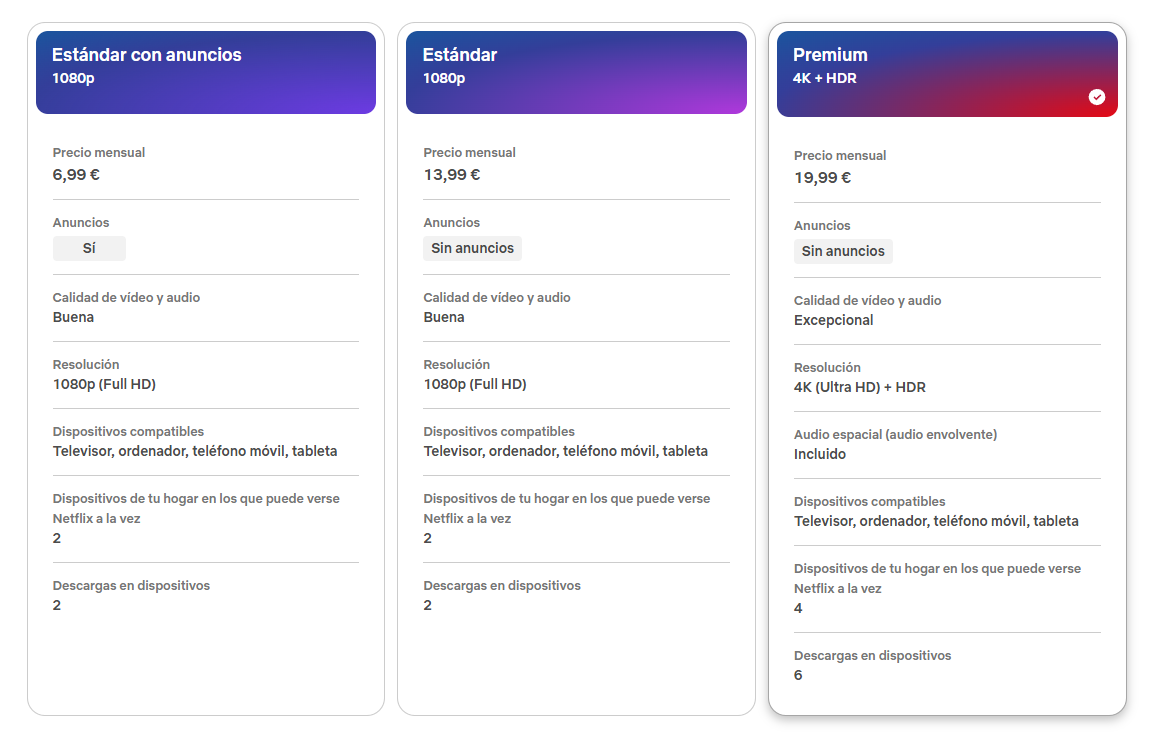Select the Estándar plan header
1155x739 pixels.
(576, 72)
